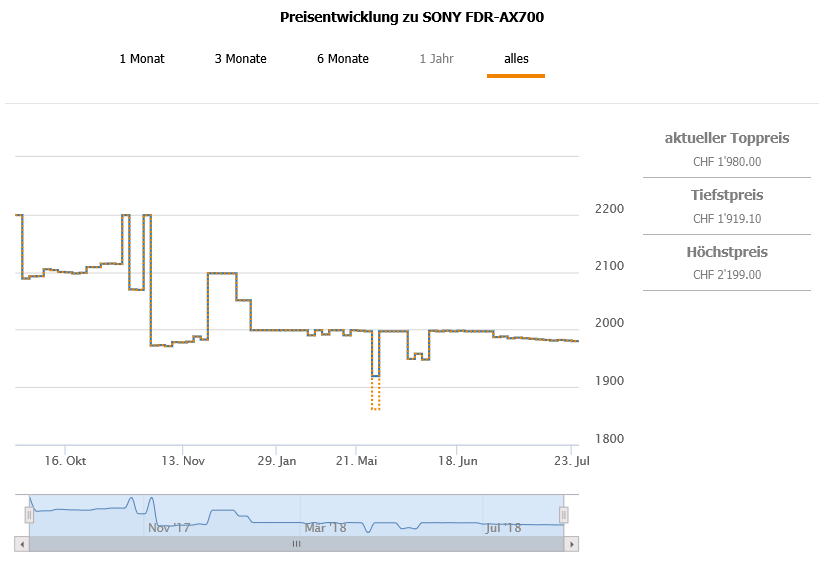Click the chart title Preisentwicklung zu SONY FDR-AX700
The height and width of the screenshot is (566, 824).
coord(412,17)
